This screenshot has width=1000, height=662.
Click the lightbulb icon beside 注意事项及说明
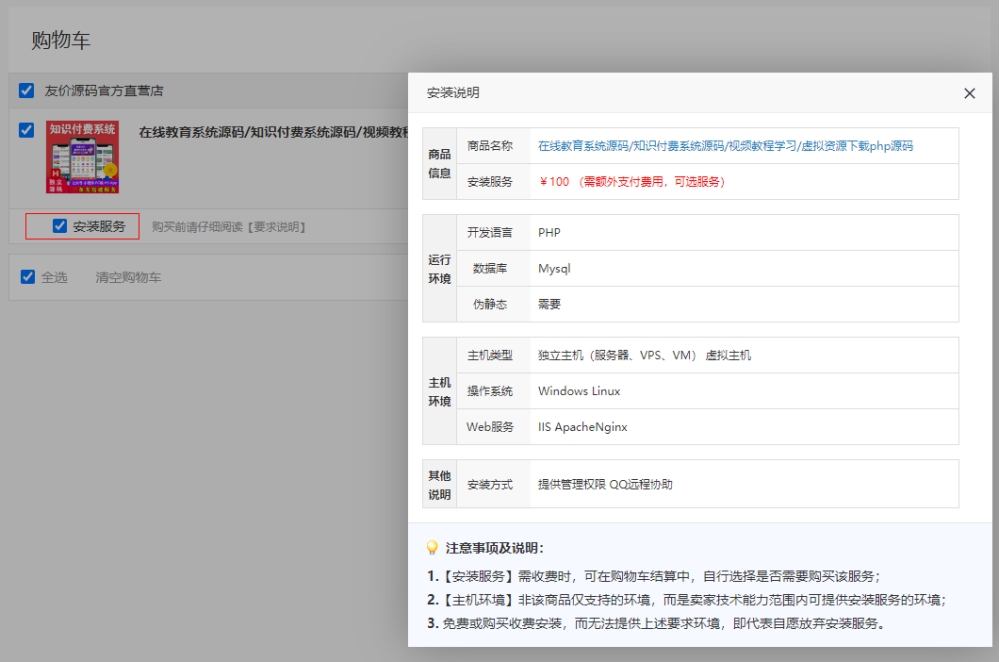coord(432,548)
